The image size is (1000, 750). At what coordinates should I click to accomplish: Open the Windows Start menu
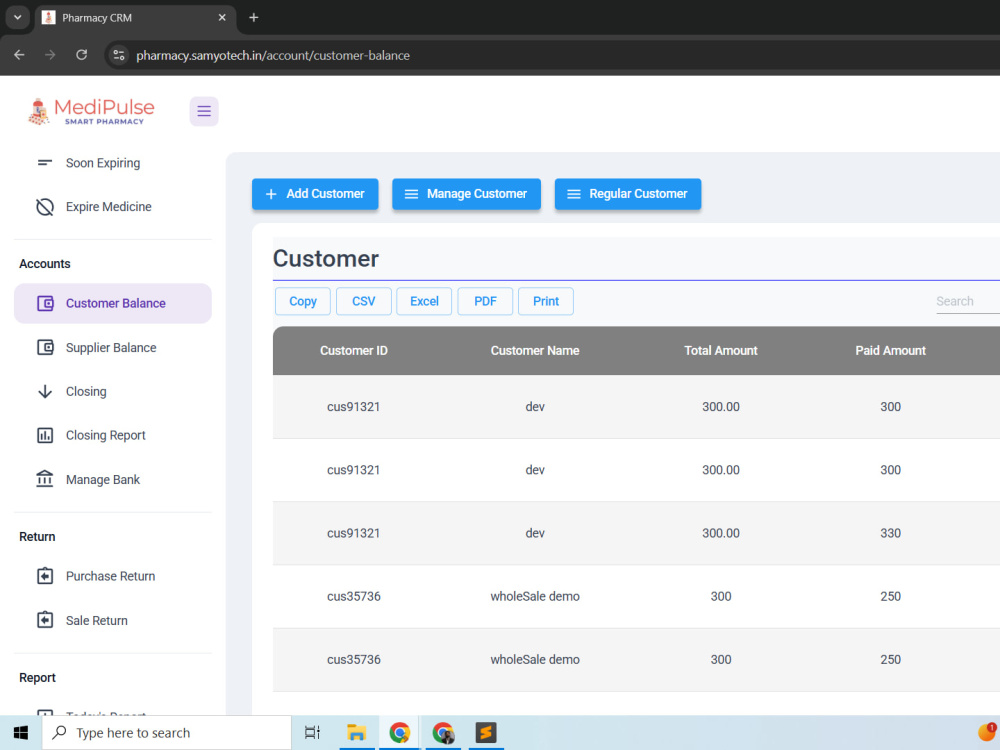[x=20, y=733]
